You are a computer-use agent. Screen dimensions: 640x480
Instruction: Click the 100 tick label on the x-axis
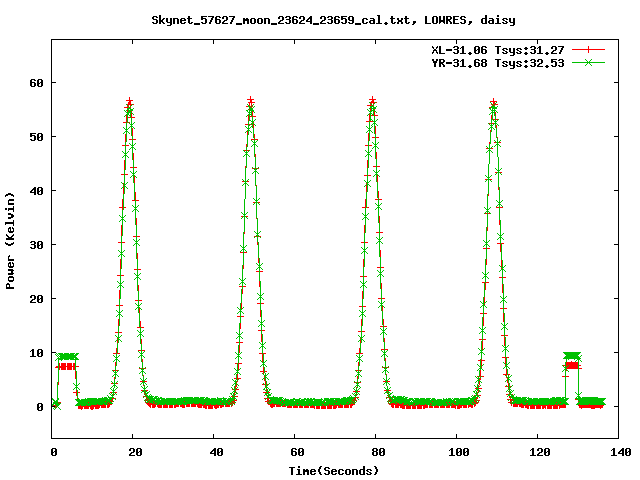pyautogui.click(x=457, y=452)
